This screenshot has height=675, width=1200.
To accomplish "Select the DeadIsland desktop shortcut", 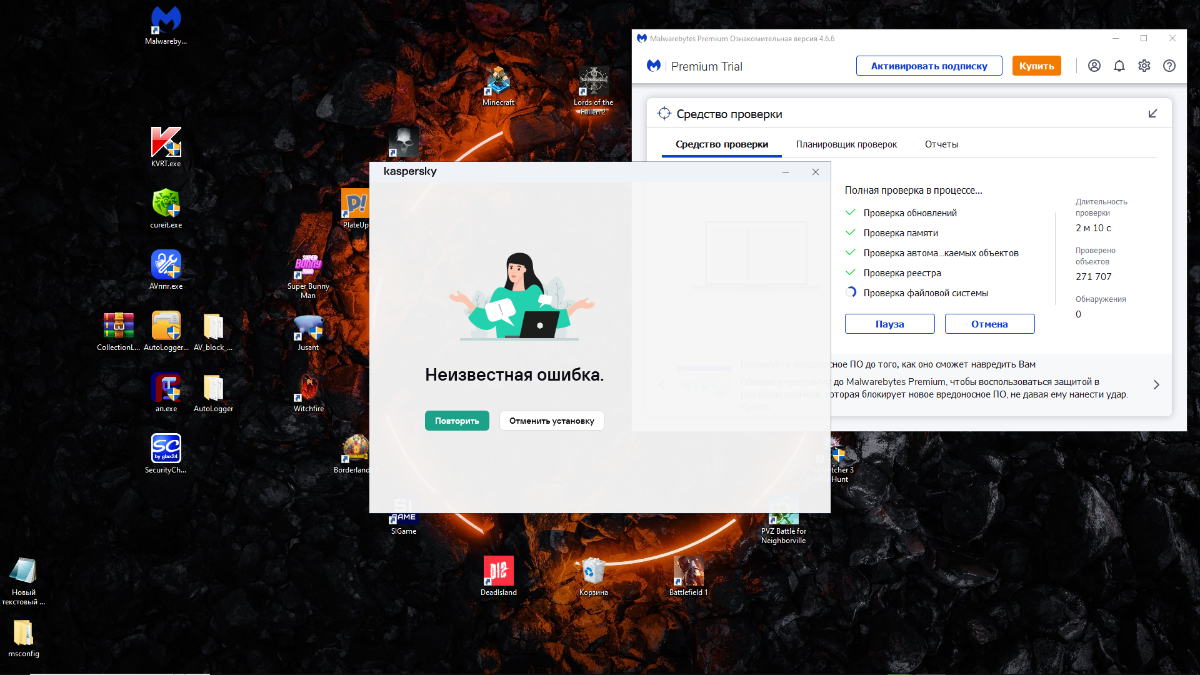I will pyautogui.click(x=498, y=576).
